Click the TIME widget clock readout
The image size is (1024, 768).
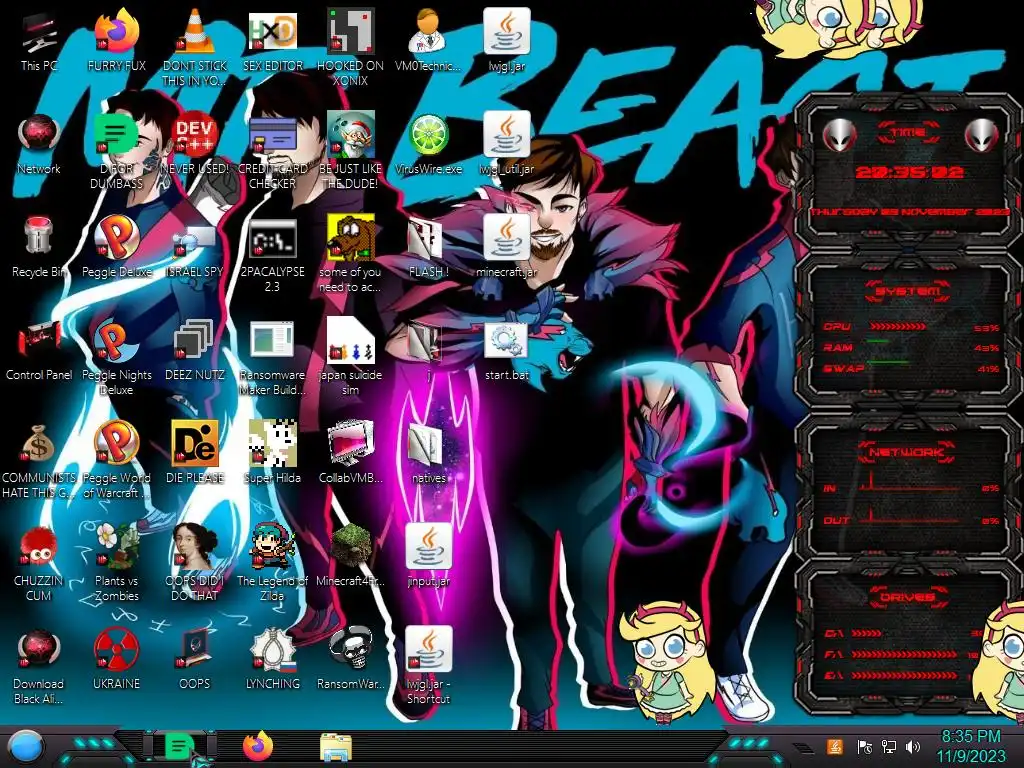click(x=909, y=172)
